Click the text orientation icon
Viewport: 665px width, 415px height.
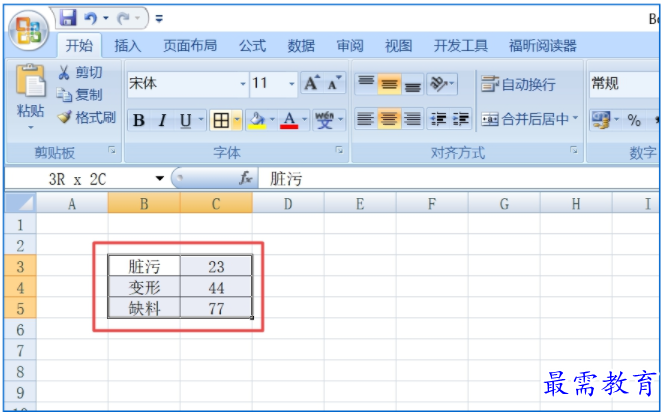pos(439,83)
